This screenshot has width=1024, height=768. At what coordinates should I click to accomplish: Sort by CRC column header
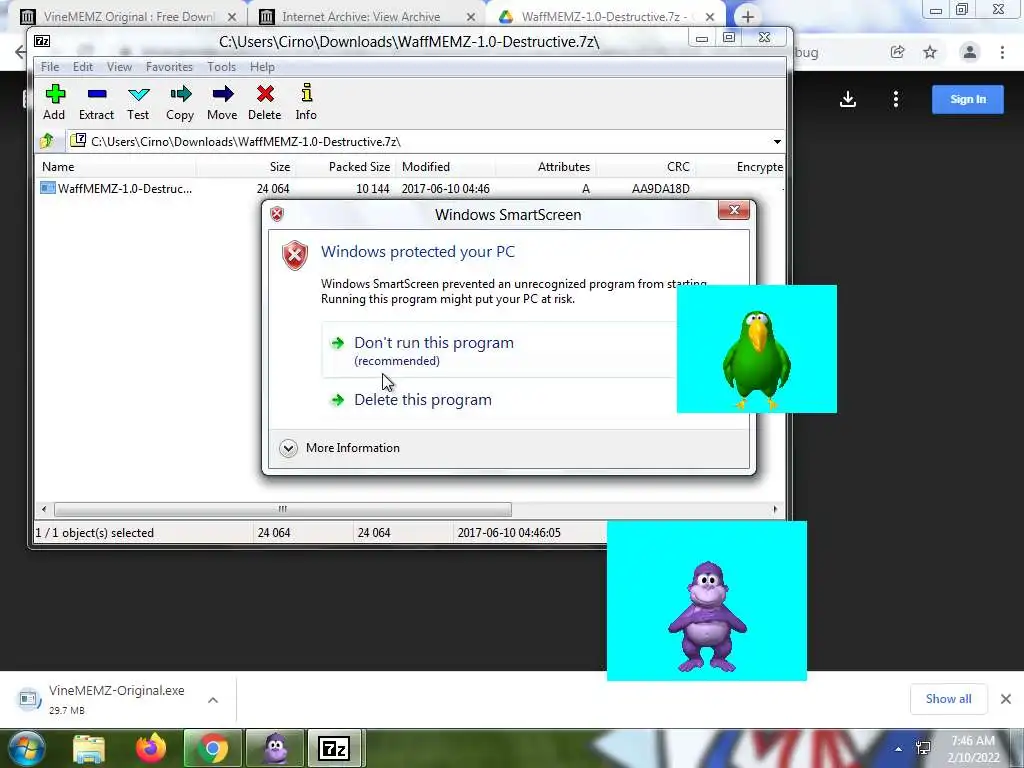pyautogui.click(x=645, y=167)
